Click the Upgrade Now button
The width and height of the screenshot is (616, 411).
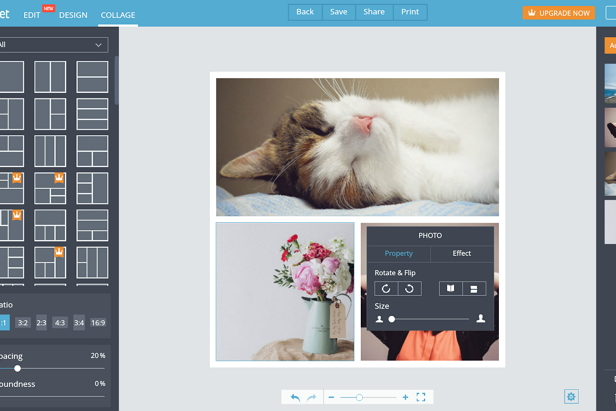point(558,13)
